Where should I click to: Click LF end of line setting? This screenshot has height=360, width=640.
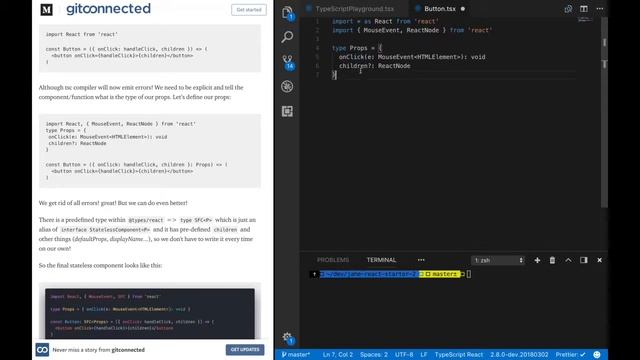tap(424, 354)
